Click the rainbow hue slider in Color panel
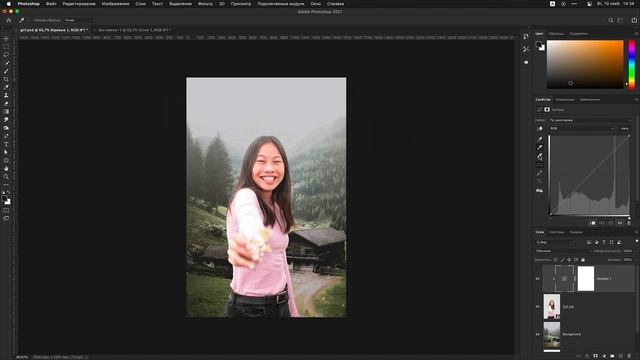The image size is (640, 360). tap(632, 64)
